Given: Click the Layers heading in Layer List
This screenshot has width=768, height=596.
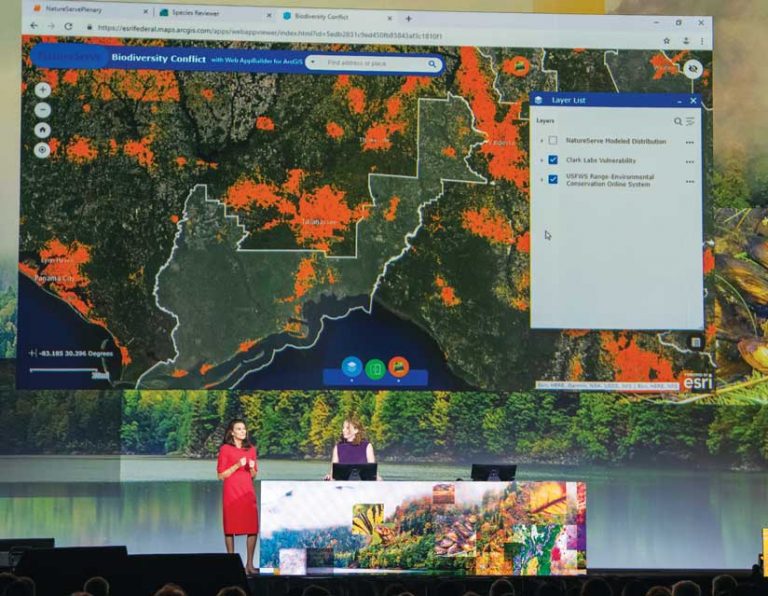Looking at the screenshot, I should coord(545,120).
